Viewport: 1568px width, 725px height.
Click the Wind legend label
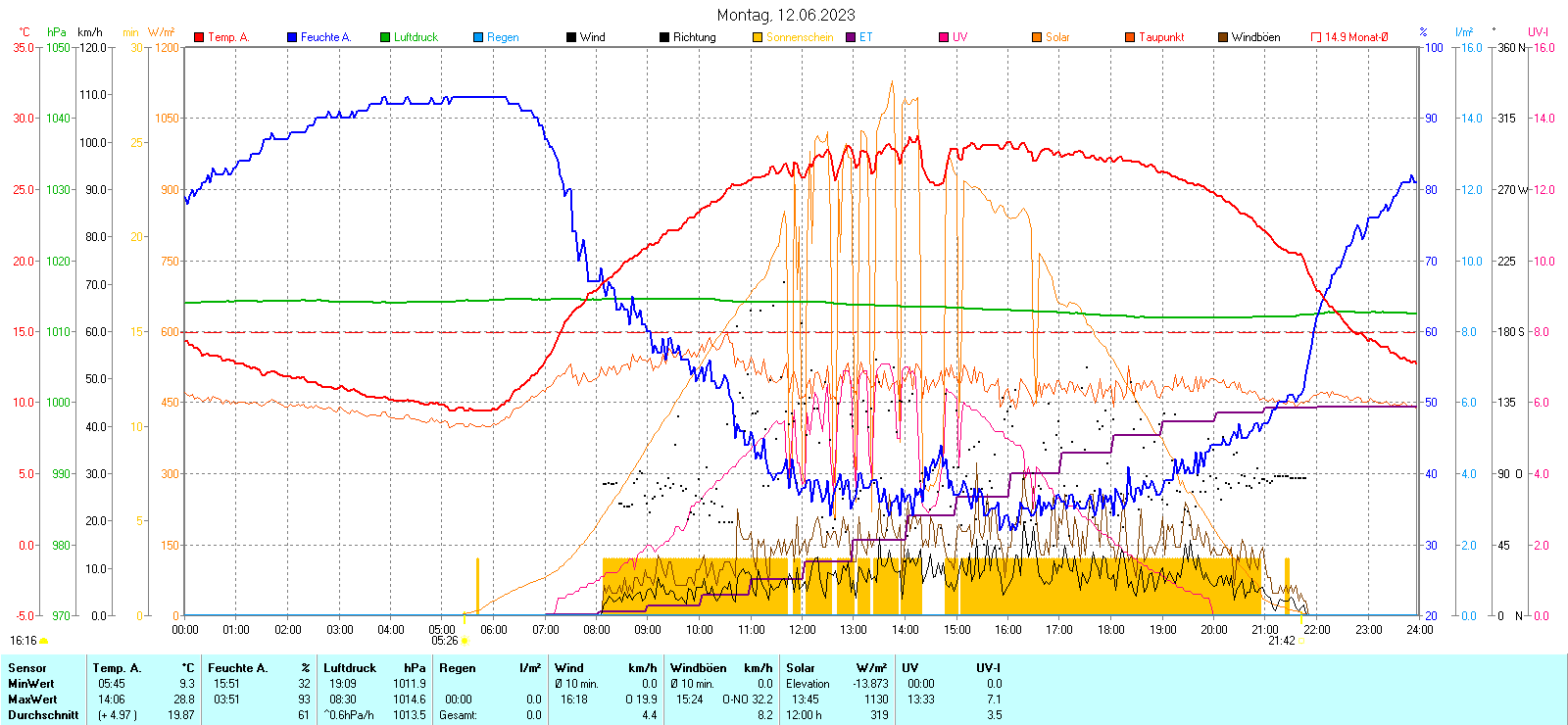pos(592,37)
